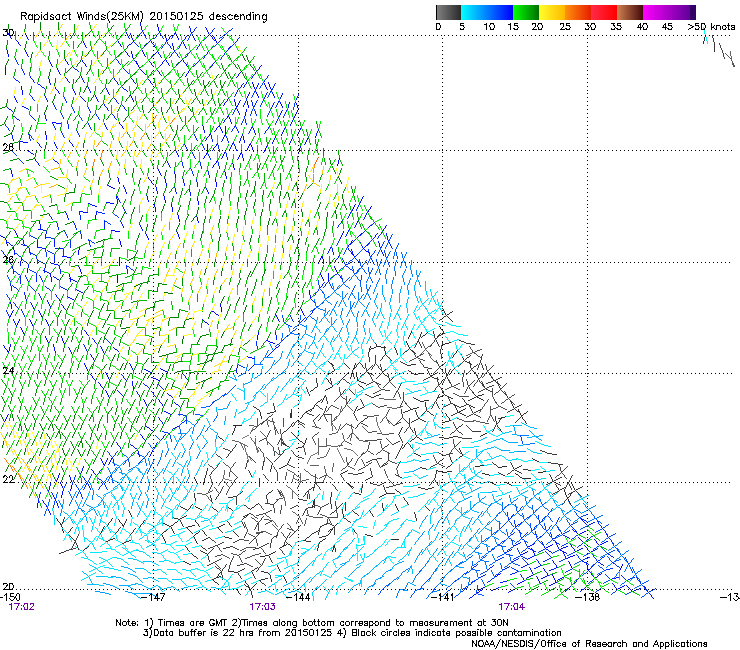Click the latitude label '24'
This screenshot has height=650, width=740.
pyautogui.click(x=8, y=371)
